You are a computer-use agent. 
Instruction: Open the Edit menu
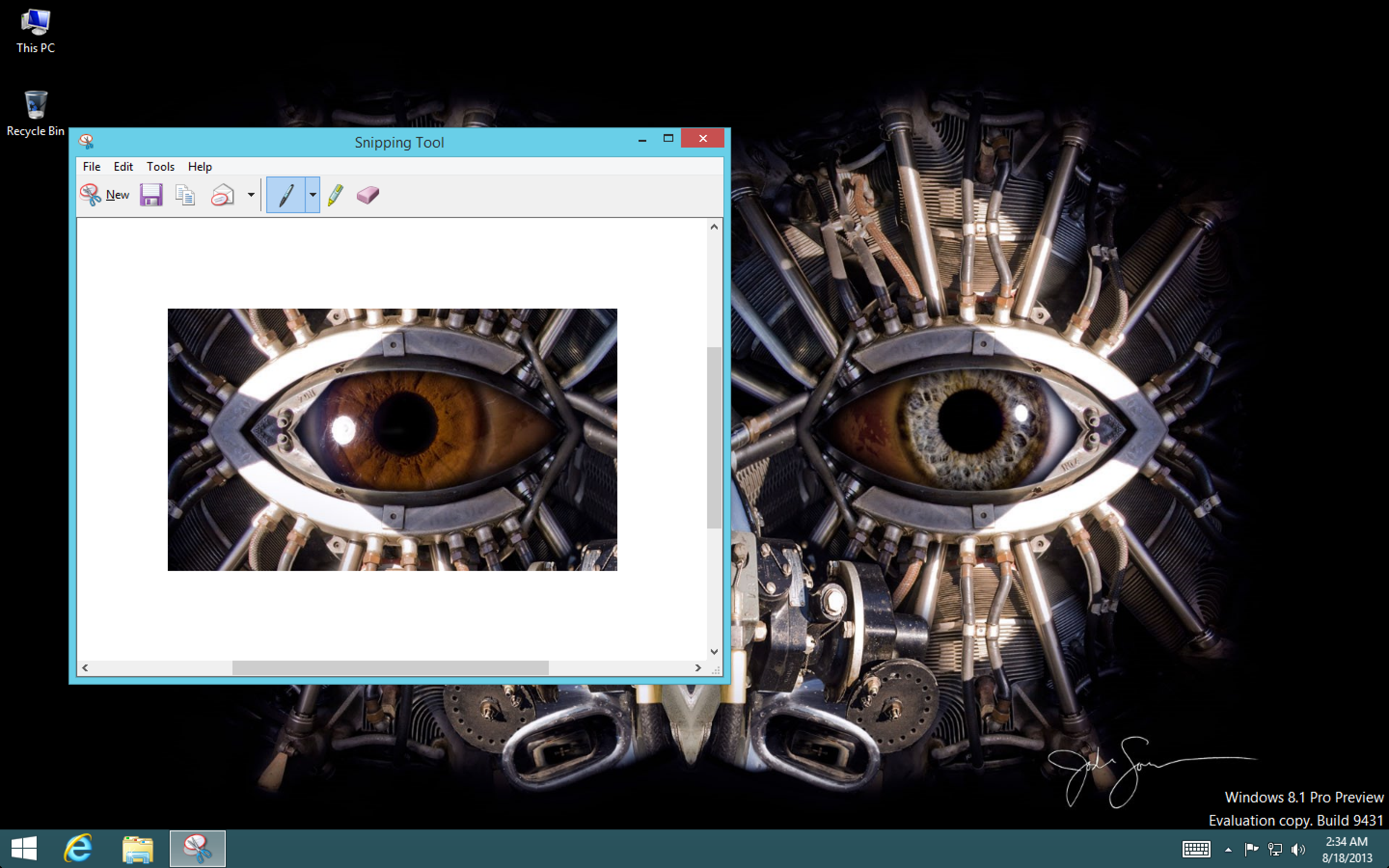[123, 166]
